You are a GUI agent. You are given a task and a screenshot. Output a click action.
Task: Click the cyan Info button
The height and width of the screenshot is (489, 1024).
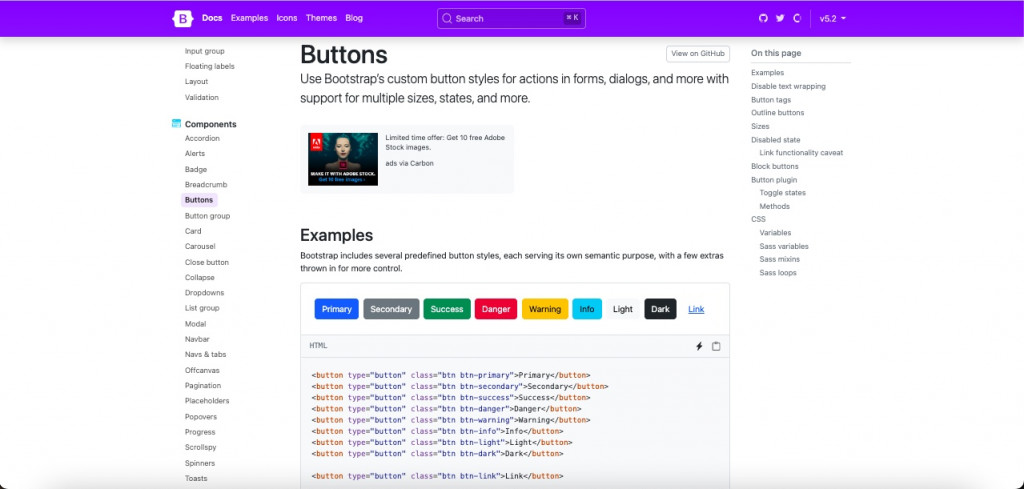click(x=587, y=309)
